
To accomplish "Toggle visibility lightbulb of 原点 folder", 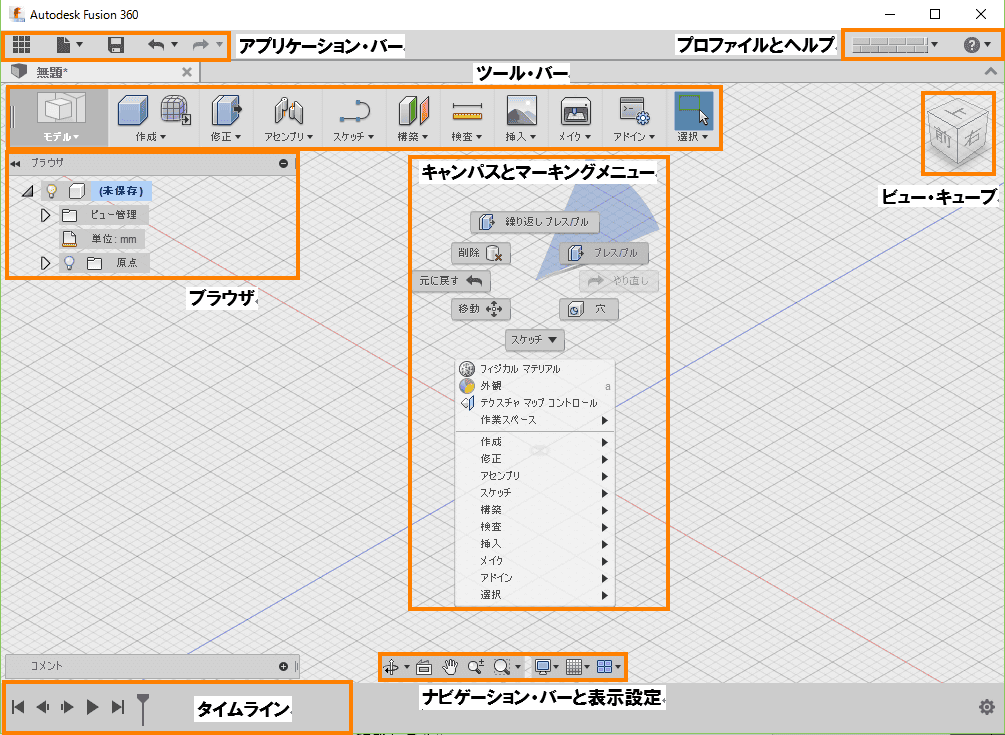I will (69, 262).
